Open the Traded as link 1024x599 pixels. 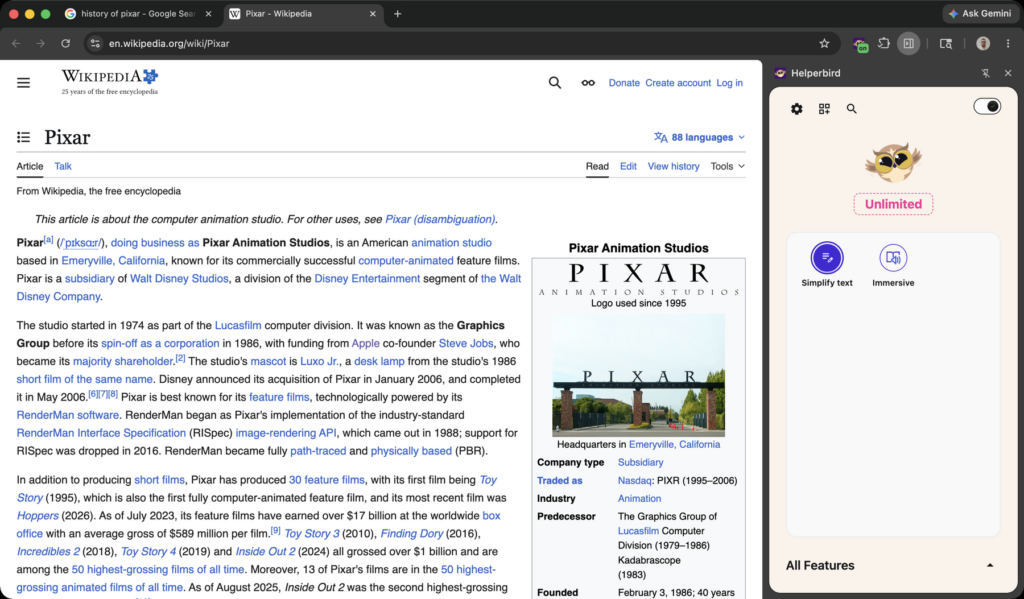[559, 481]
